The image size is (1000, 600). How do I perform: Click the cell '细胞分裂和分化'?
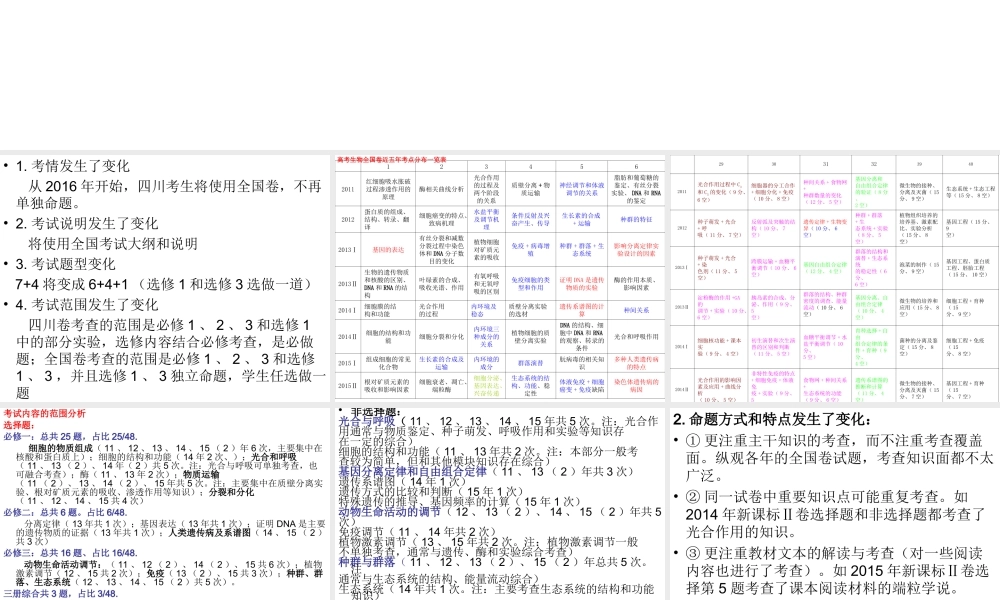pyautogui.click(x=441, y=337)
